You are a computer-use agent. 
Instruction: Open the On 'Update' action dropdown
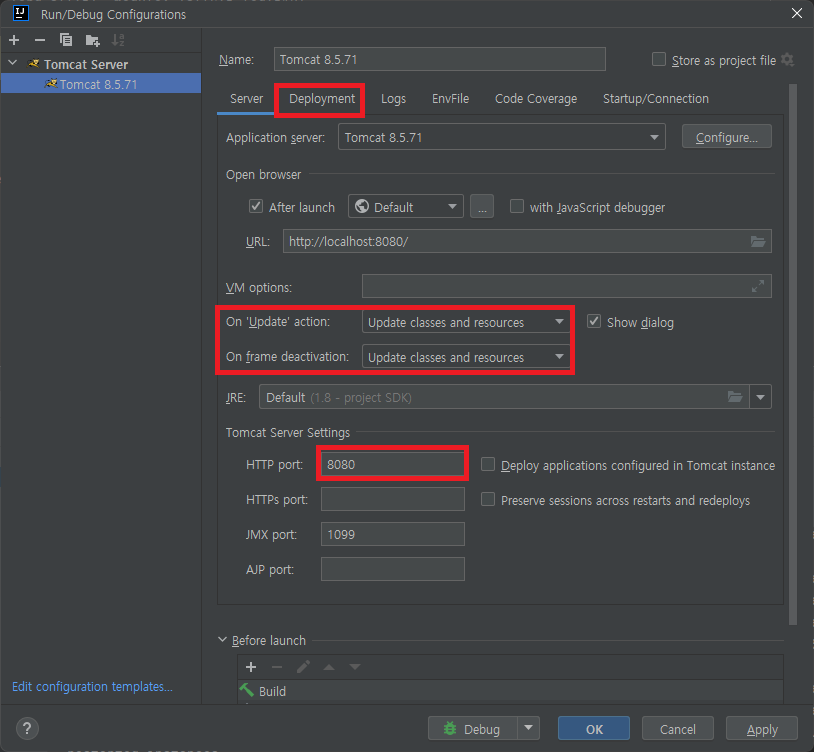click(x=466, y=322)
